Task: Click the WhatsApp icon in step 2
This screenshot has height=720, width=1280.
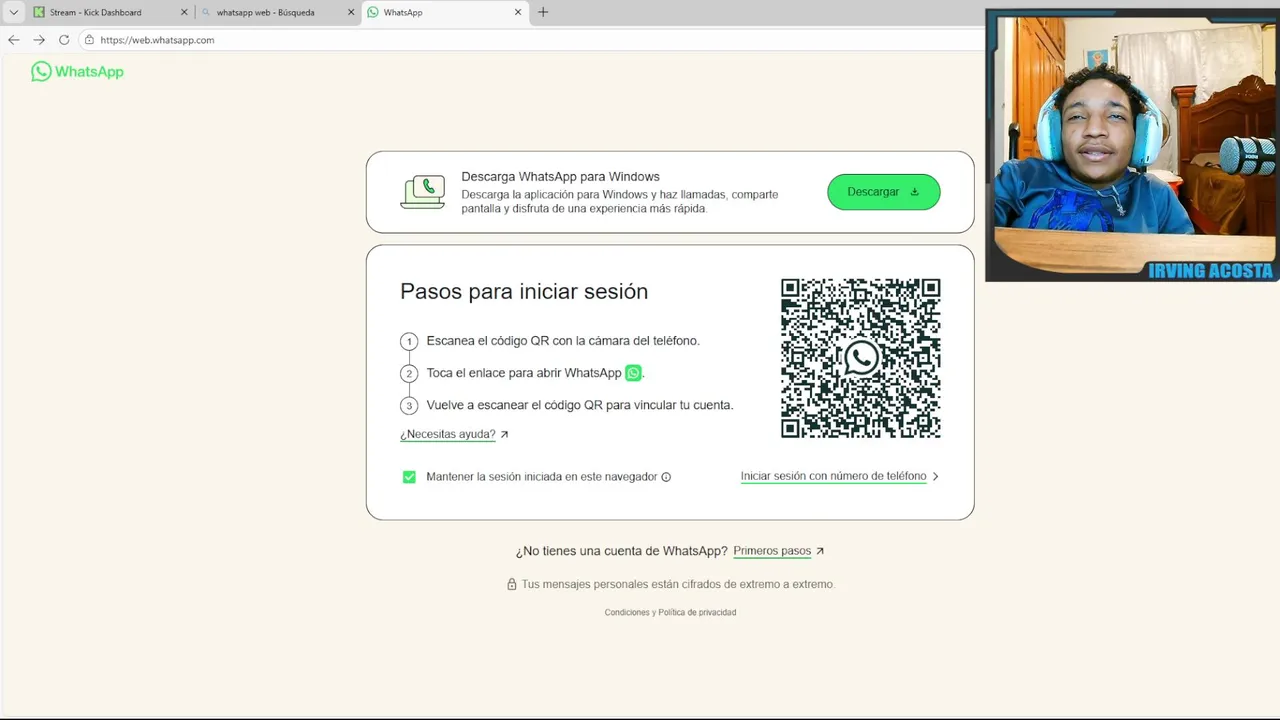Action: click(633, 373)
